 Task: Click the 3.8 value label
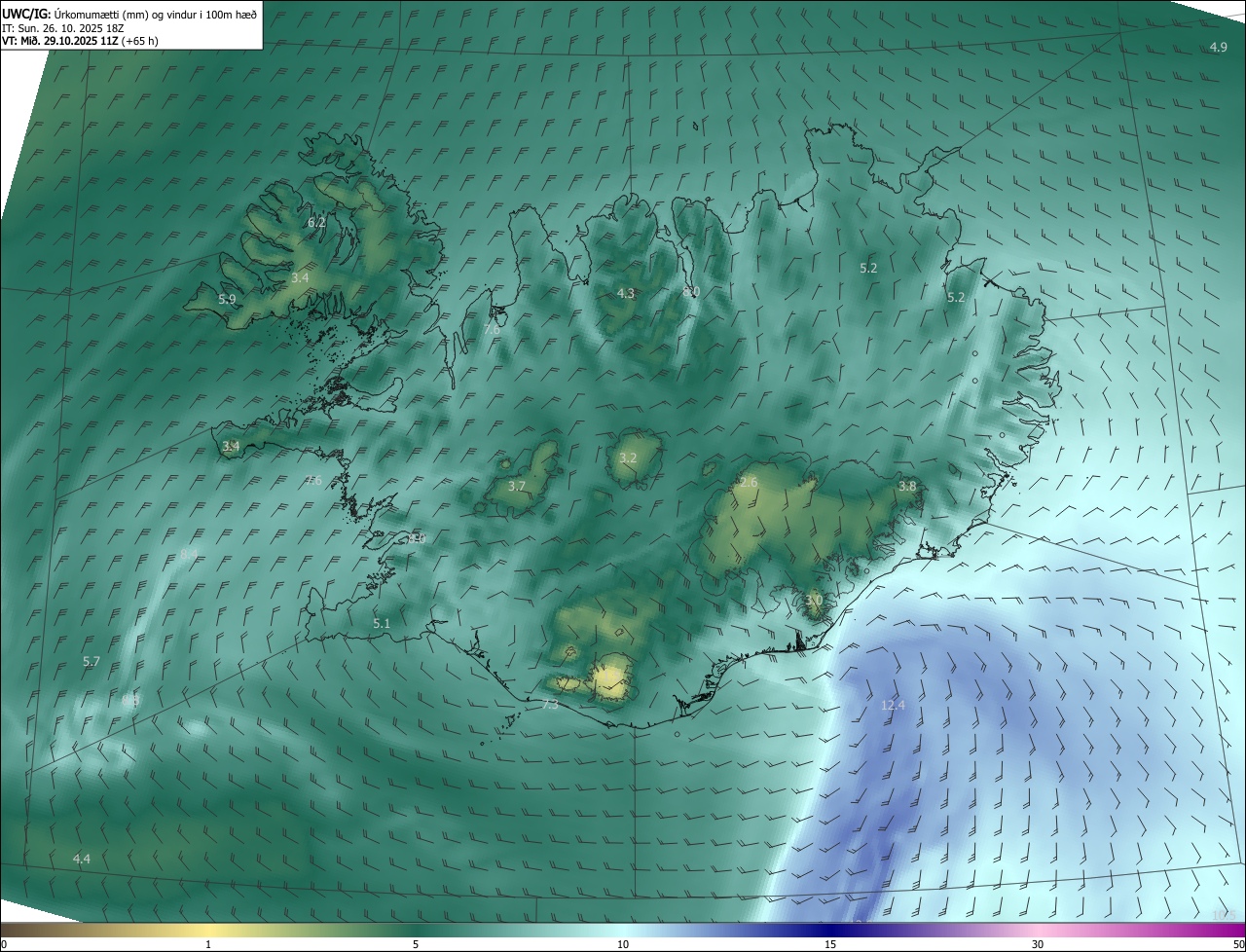pos(907,486)
